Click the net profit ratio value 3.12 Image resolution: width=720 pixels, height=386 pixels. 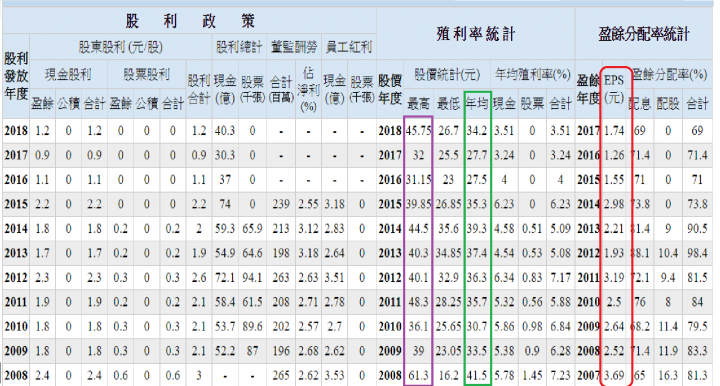308,229
